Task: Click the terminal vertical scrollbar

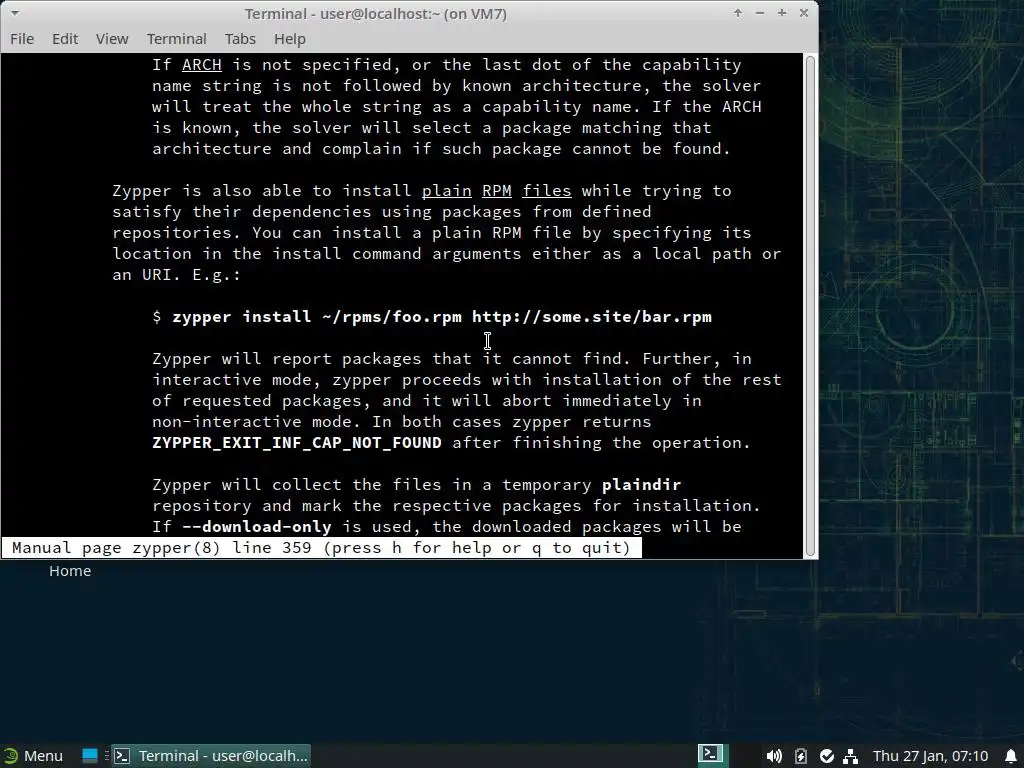Action: [810, 306]
